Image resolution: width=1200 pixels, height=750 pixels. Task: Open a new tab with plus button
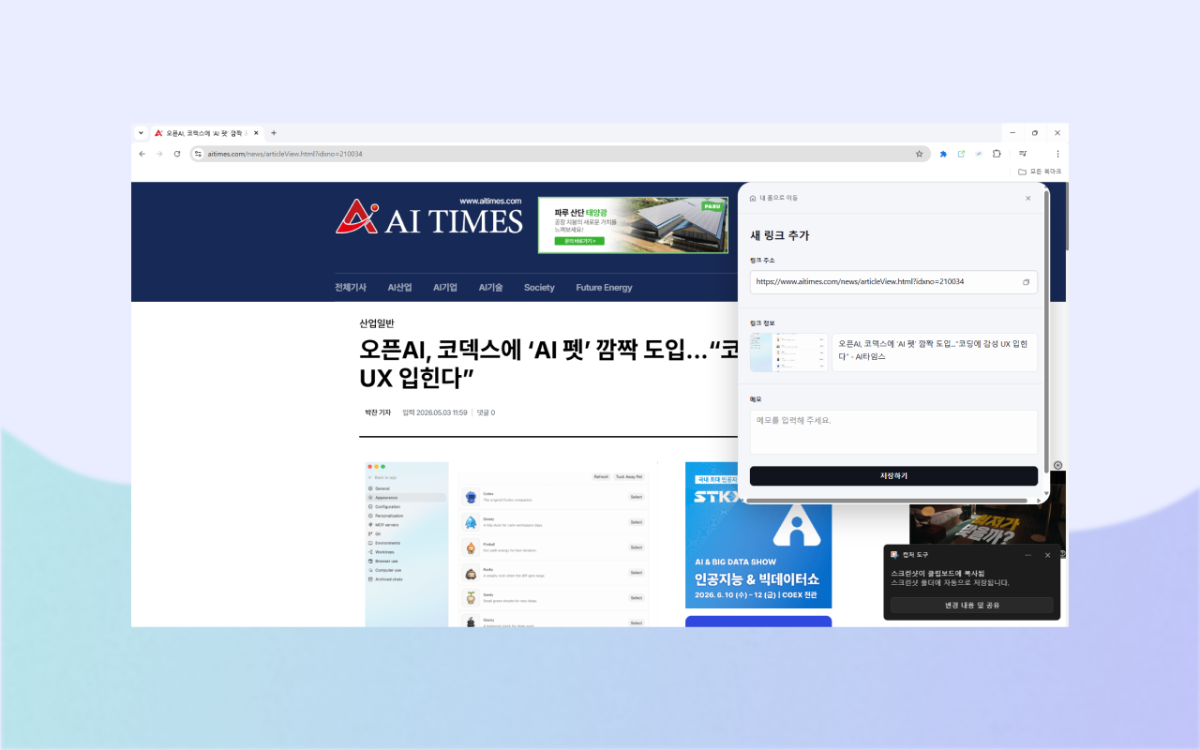coord(274,133)
